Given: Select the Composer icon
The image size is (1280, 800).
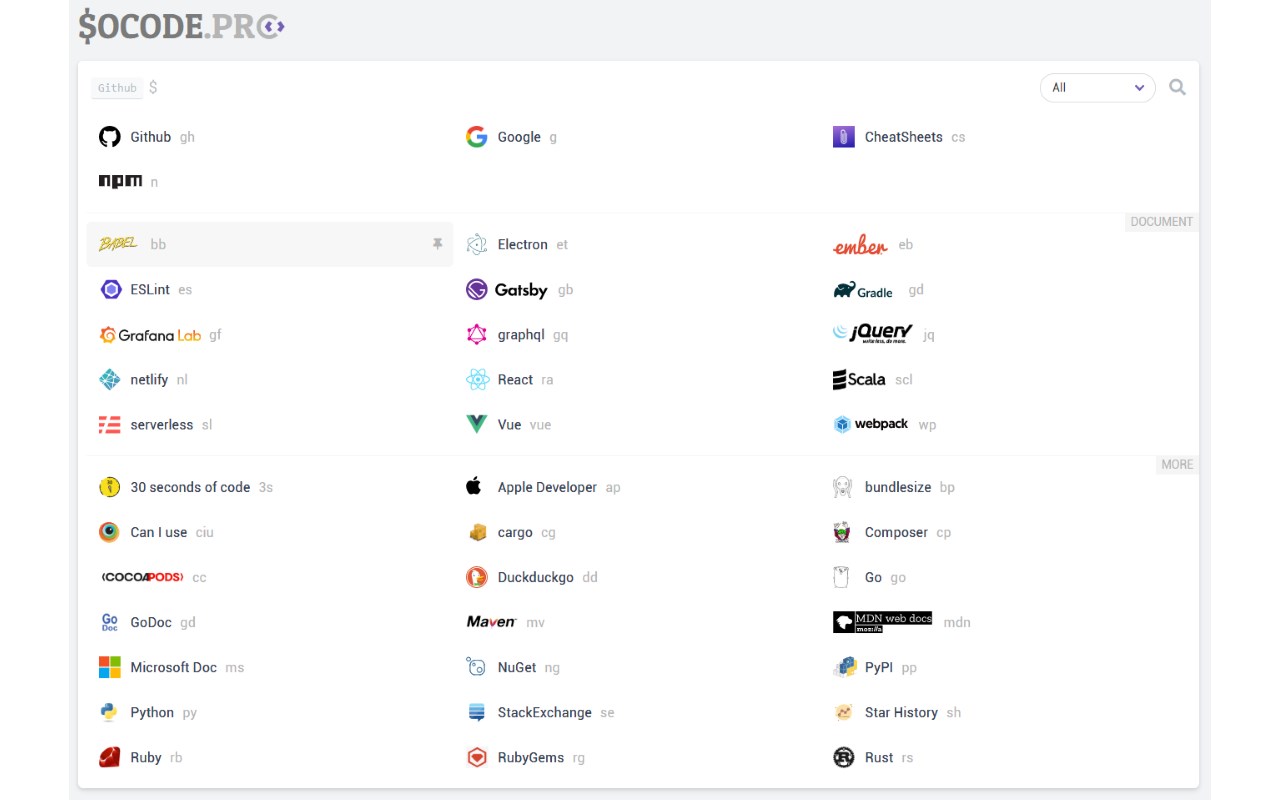Looking at the screenshot, I should (x=842, y=532).
